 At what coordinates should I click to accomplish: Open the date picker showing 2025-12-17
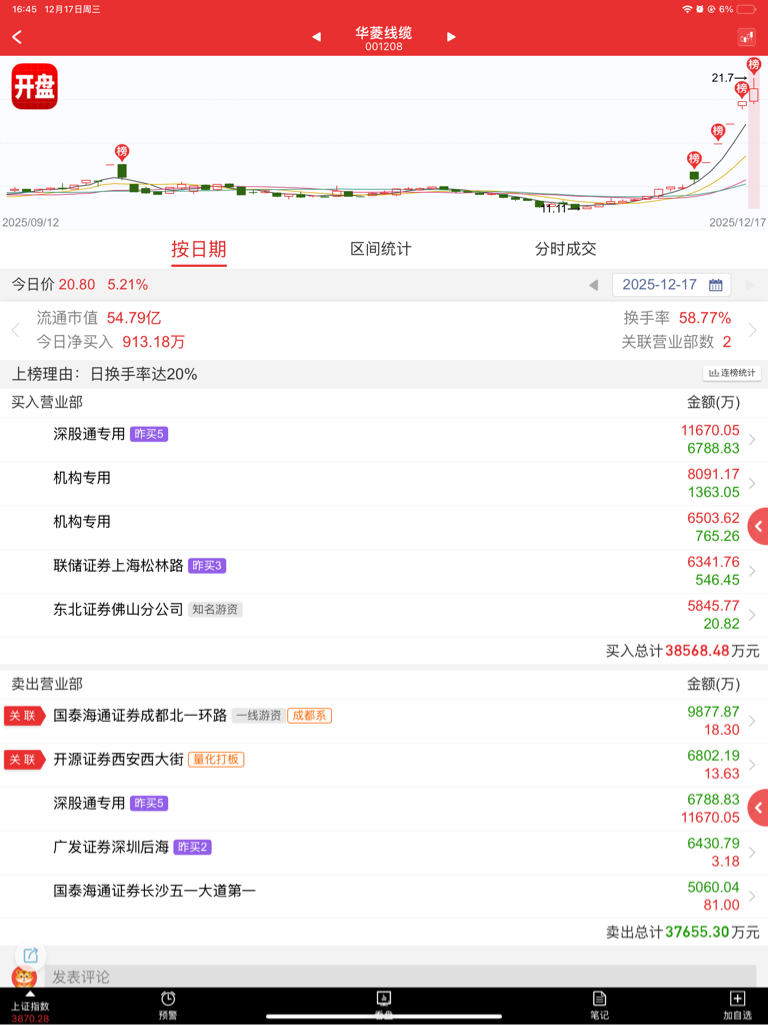[671, 285]
